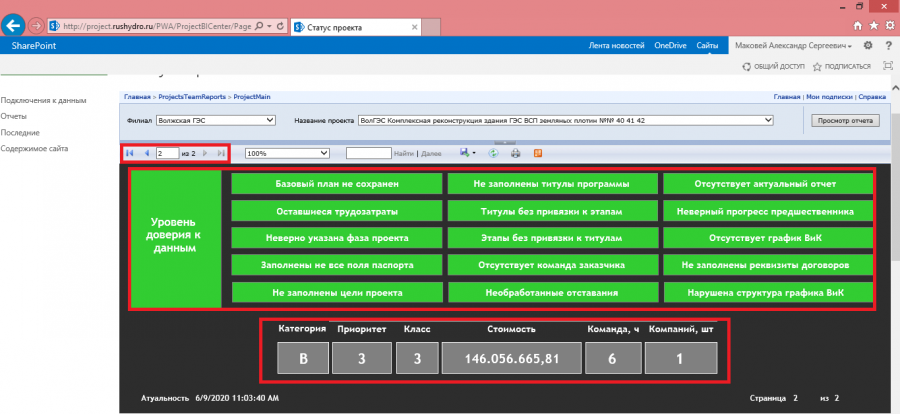
Task: Open export format save menu
Action: [x=468, y=153]
